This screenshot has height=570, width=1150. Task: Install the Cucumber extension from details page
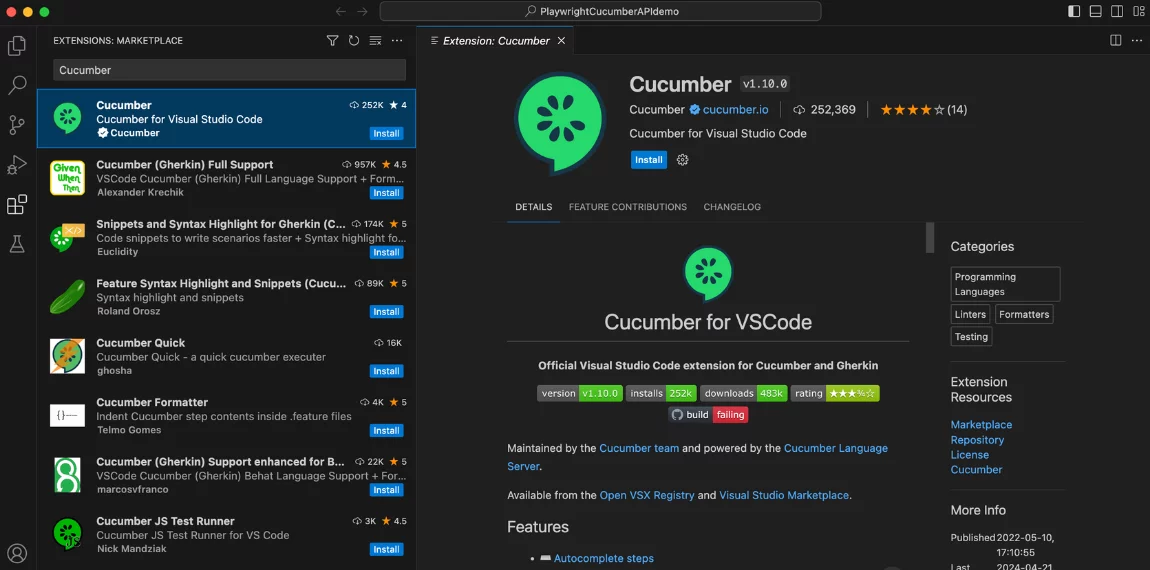tap(648, 160)
